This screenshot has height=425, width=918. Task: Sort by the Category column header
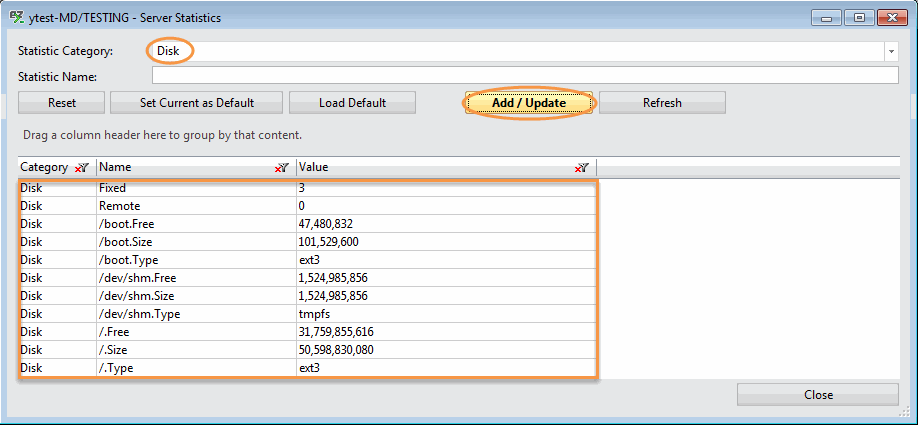tap(44, 168)
